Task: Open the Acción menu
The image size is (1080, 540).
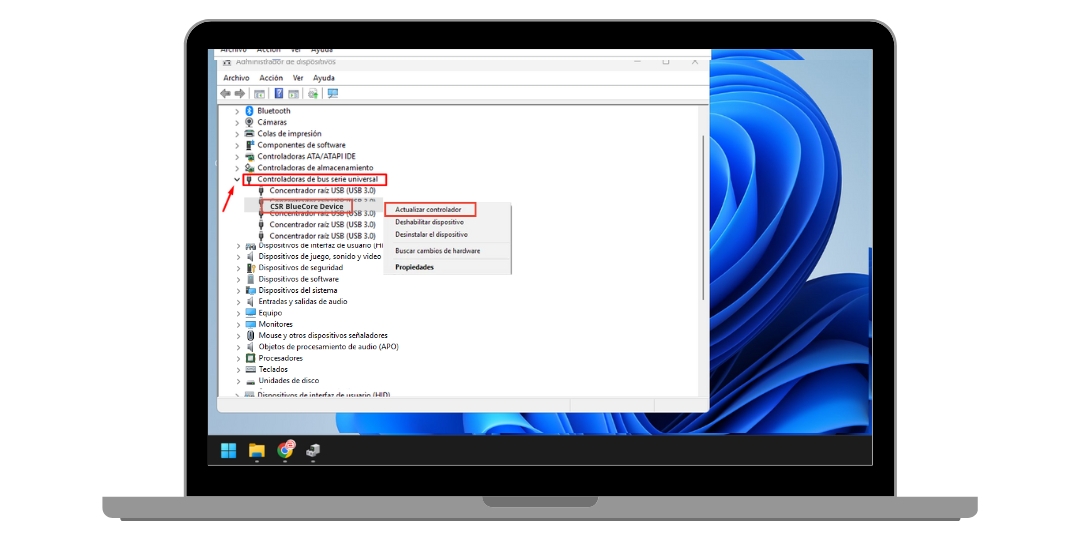Action: click(x=271, y=78)
